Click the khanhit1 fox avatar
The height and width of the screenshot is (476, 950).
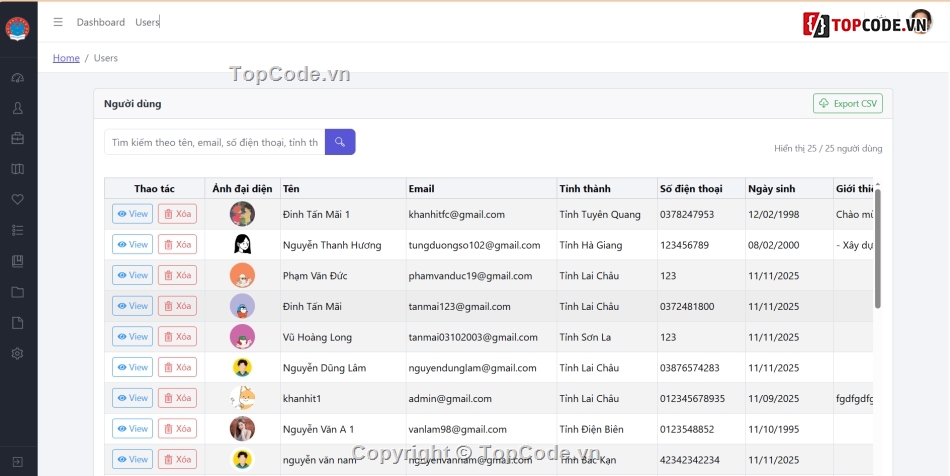coord(242,398)
